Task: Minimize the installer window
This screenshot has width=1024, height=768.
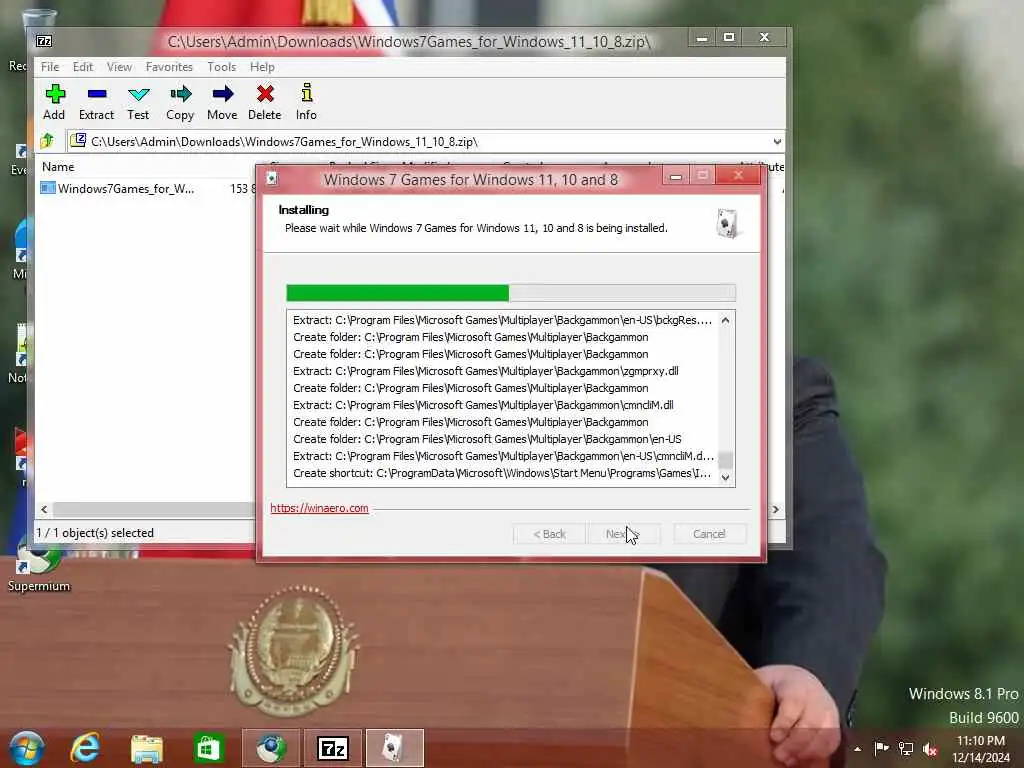Action: tap(676, 176)
